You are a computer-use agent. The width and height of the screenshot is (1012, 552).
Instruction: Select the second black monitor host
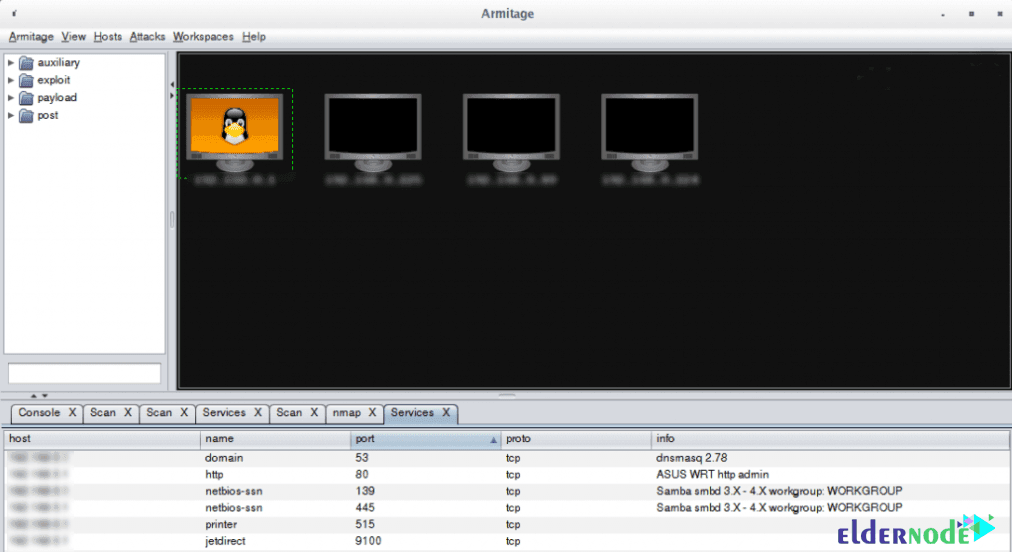point(372,127)
